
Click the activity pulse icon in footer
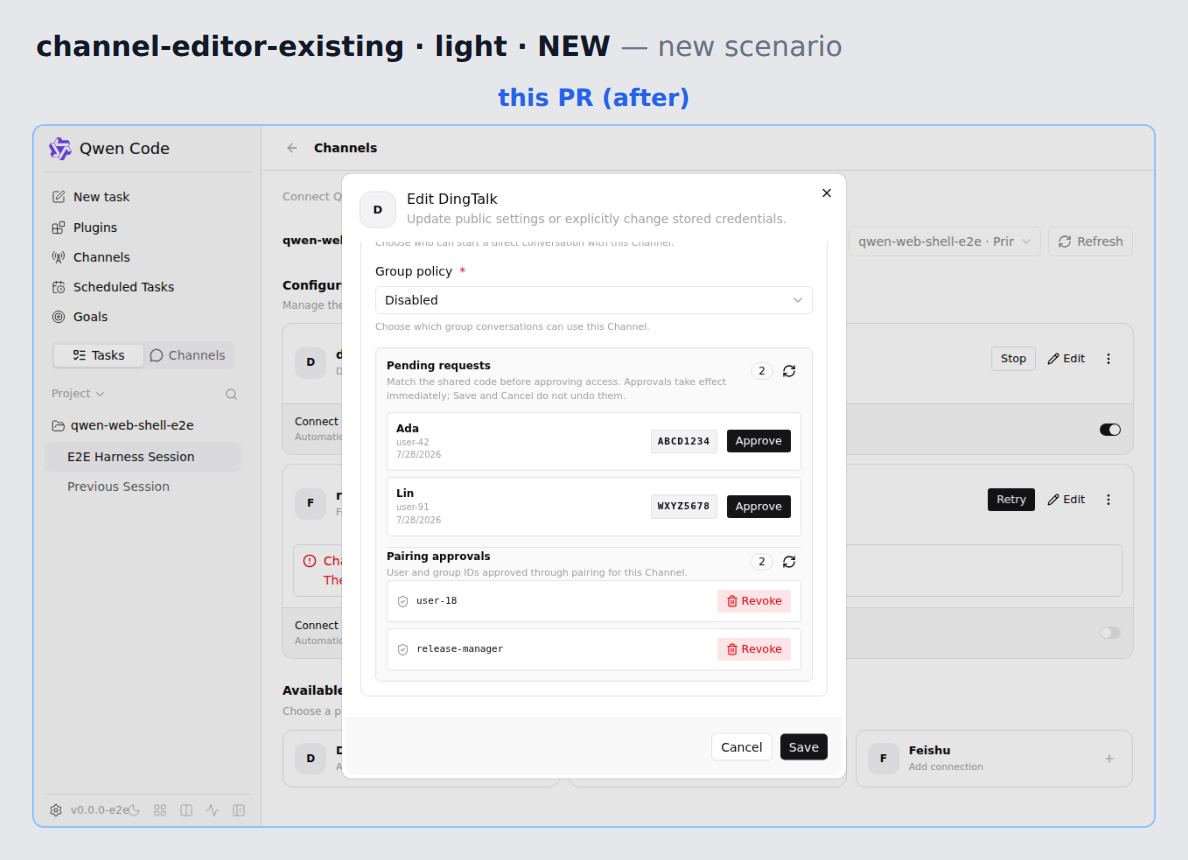(213, 810)
